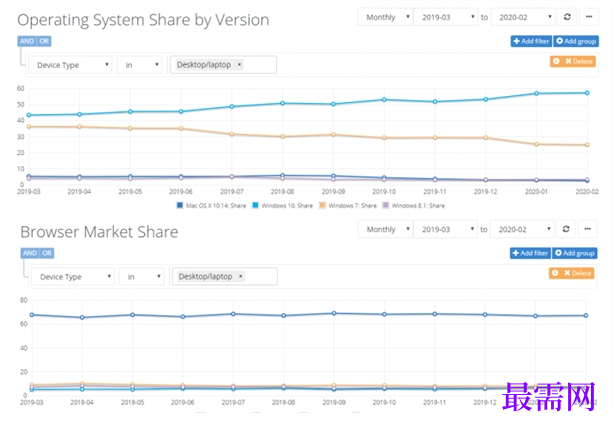
Task: Open more options for Operating System chart
Action: [x=589, y=17]
